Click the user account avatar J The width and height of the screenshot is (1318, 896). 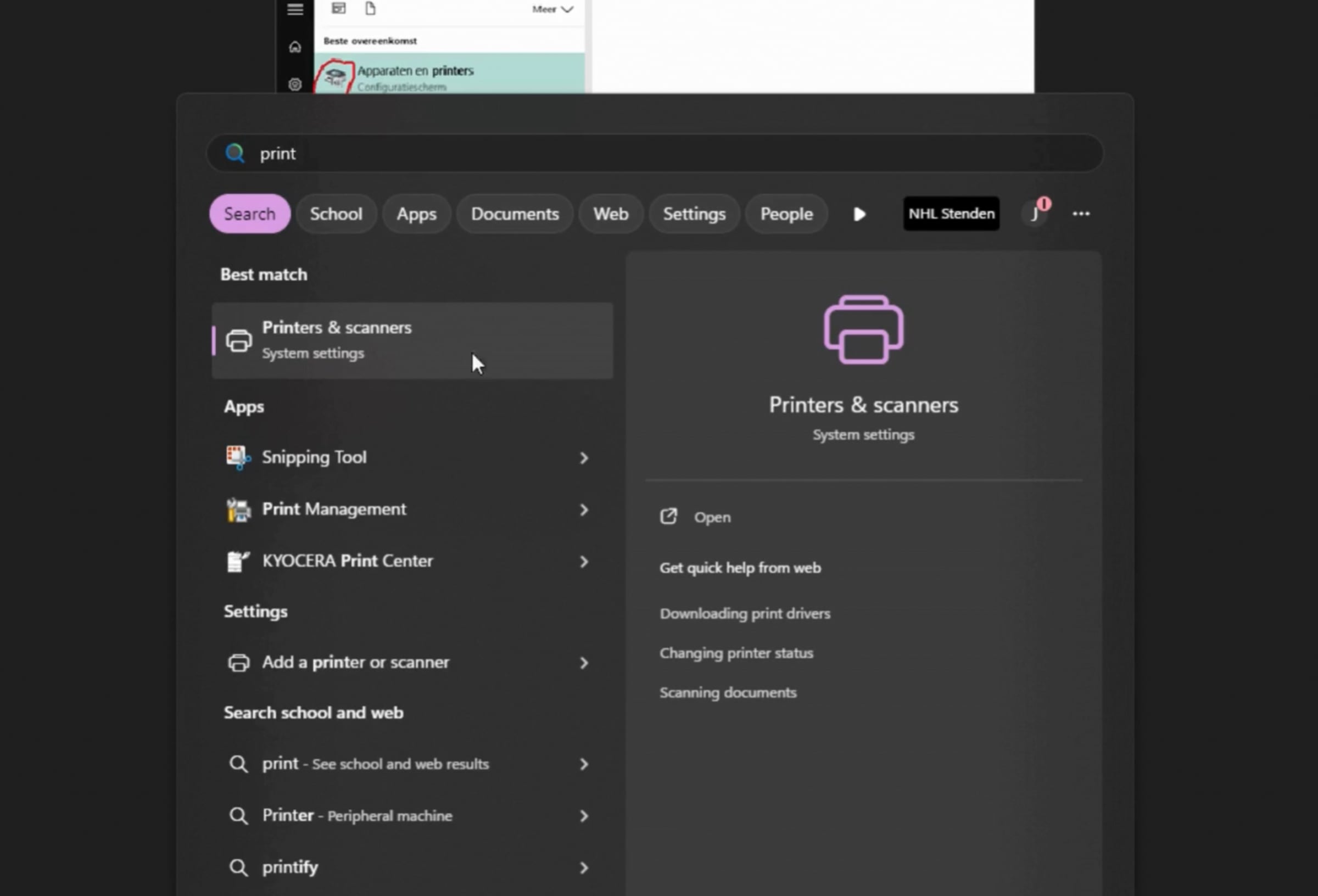[x=1035, y=214]
